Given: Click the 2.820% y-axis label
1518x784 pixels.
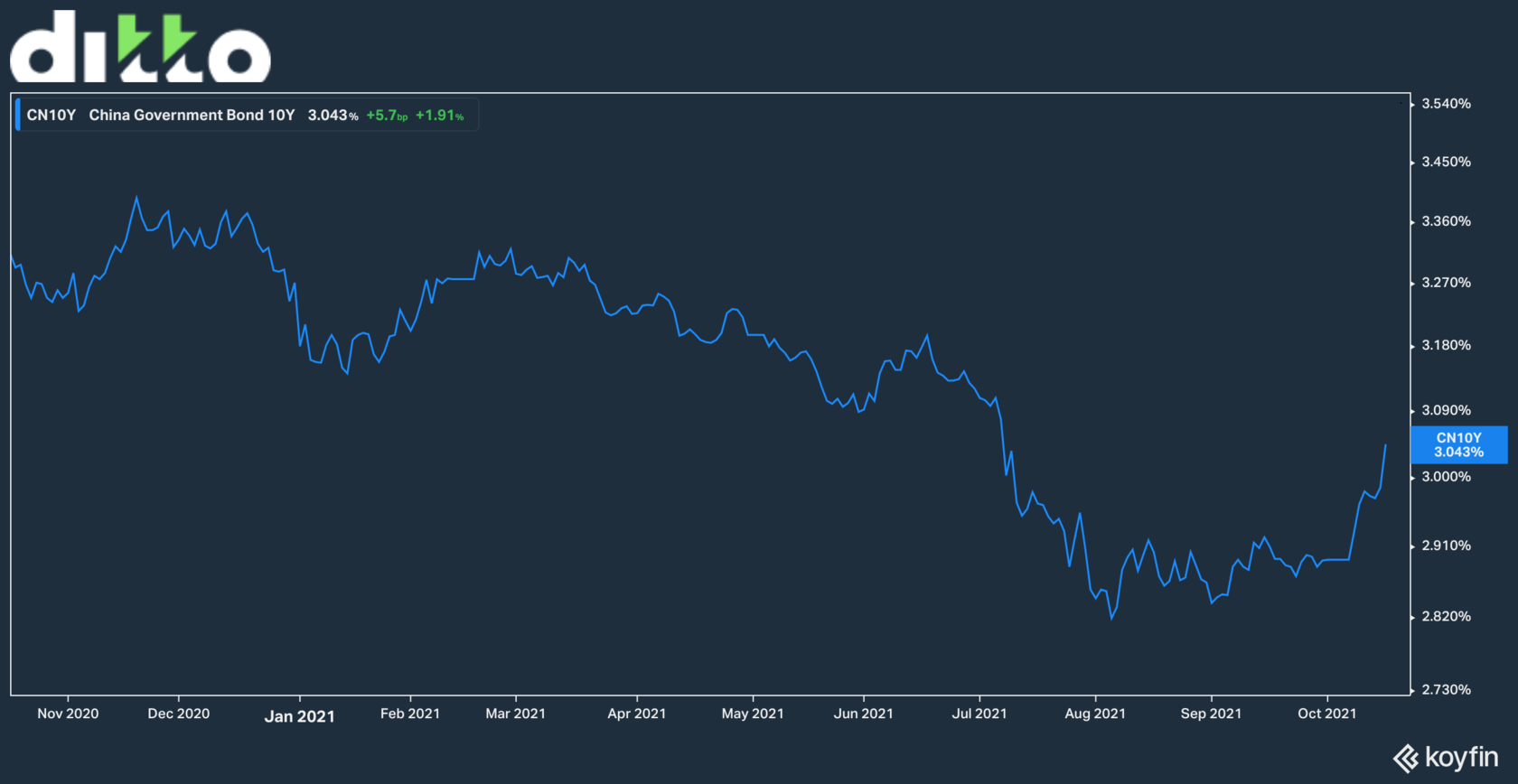Looking at the screenshot, I should [x=1446, y=616].
